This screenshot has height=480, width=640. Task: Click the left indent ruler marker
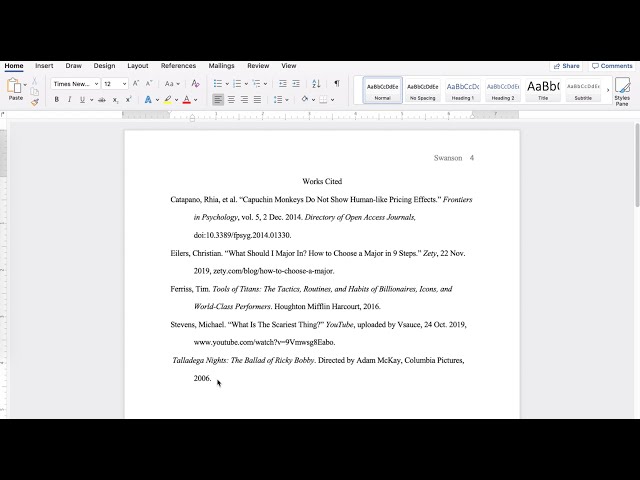point(192,118)
